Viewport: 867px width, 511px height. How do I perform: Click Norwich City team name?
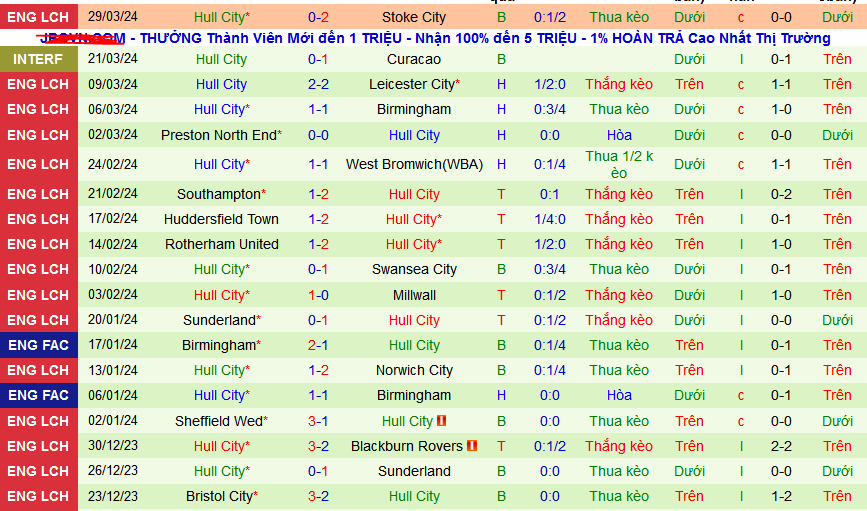tap(414, 370)
